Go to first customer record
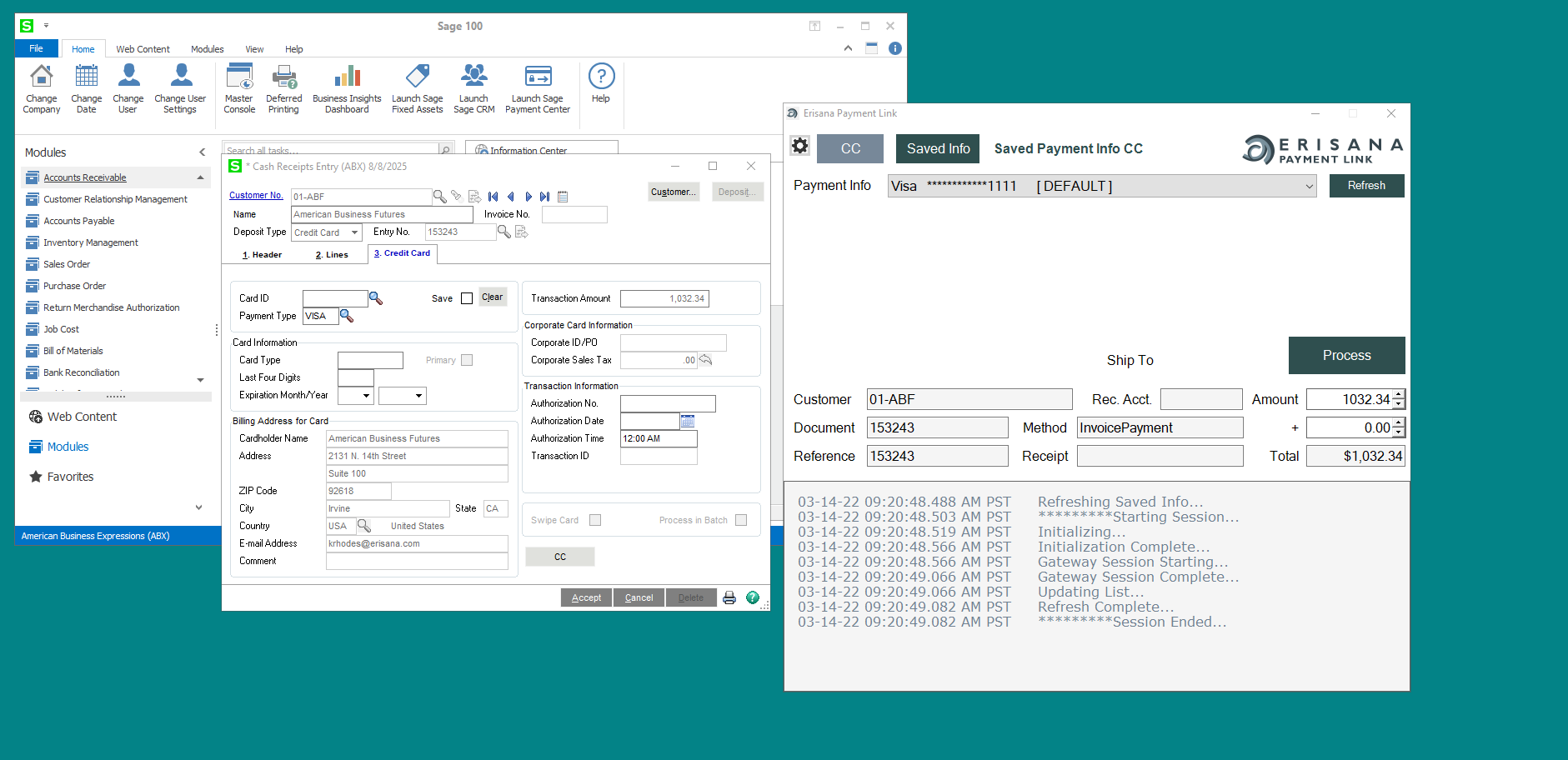This screenshot has height=760, width=1568. tap(493, 197)
